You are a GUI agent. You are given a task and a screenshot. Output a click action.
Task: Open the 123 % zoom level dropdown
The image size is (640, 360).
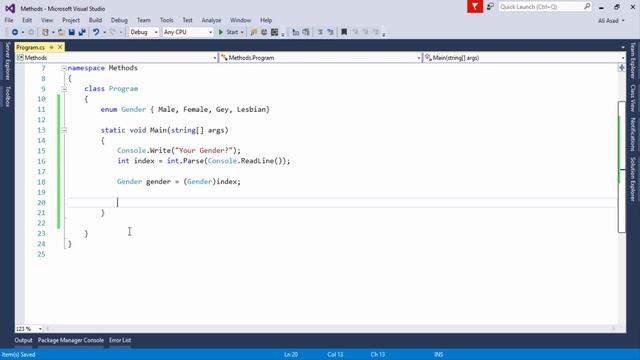(x=29, y=329)
